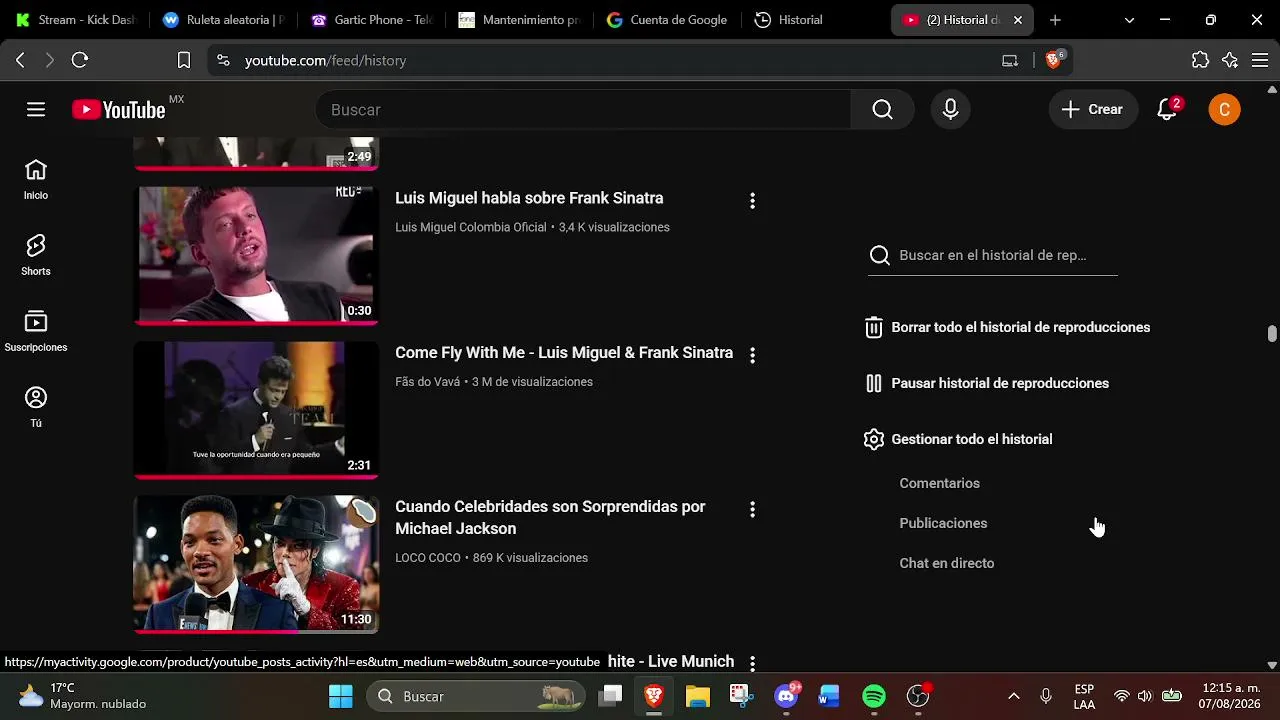Click the Buscar en el historial field
1280x720 pixels.
(x=993, y=255)
